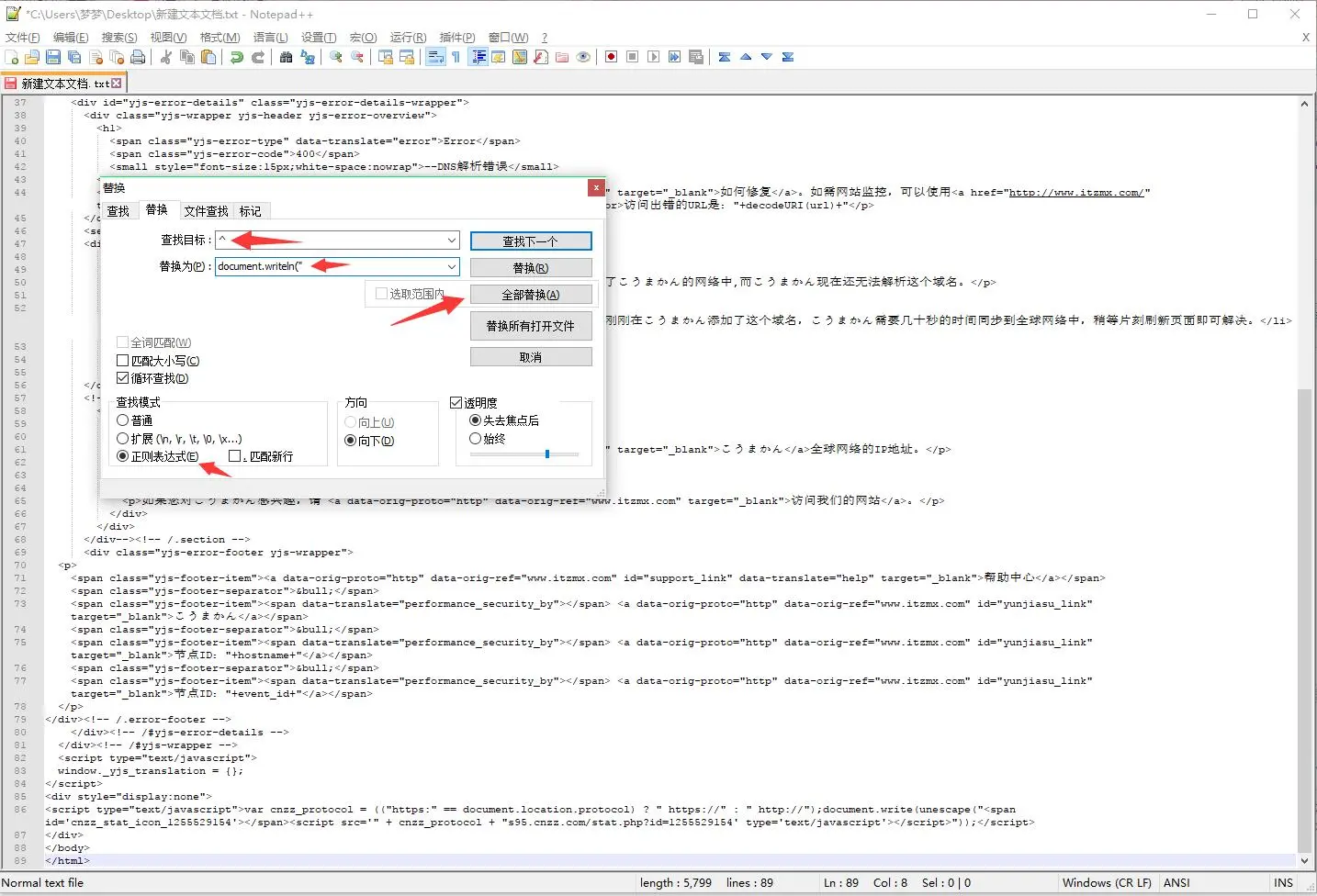Switch to the 标记 tab
This screenshot has width=1317, height=896.
click(251, 211)
